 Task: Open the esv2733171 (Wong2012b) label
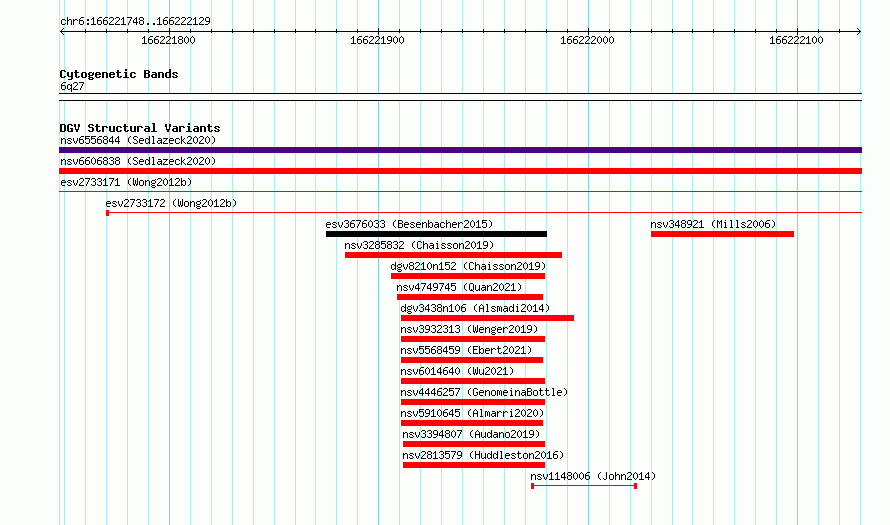tap(126, 182)
